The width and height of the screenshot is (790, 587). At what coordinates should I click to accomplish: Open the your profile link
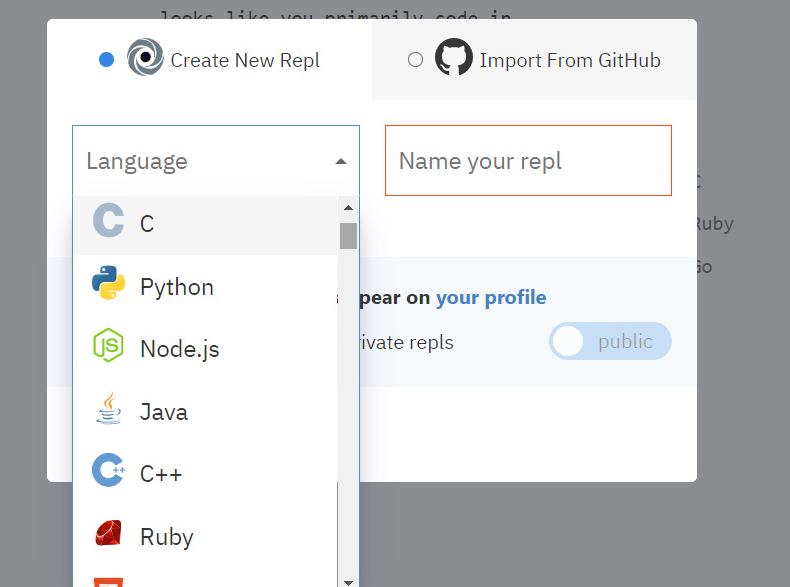[x=491, y=297]
